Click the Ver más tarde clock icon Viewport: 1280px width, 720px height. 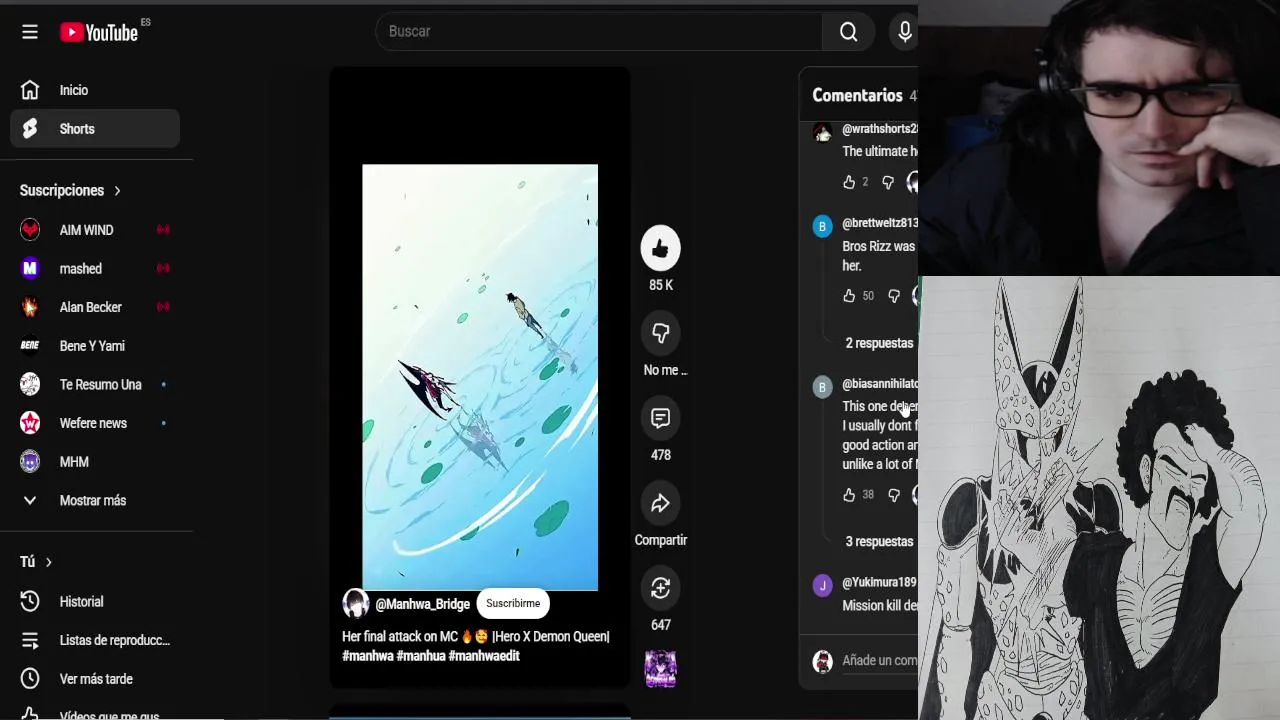30,679
